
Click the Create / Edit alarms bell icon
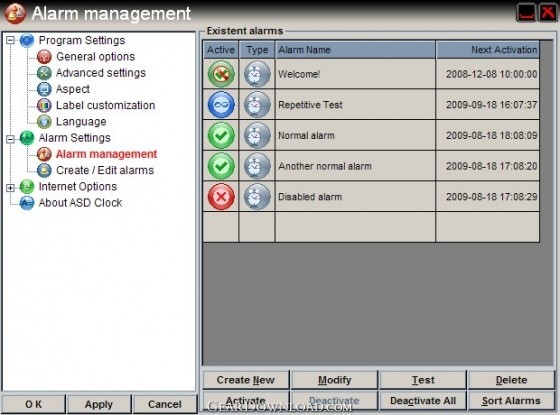tap(44, 170)
